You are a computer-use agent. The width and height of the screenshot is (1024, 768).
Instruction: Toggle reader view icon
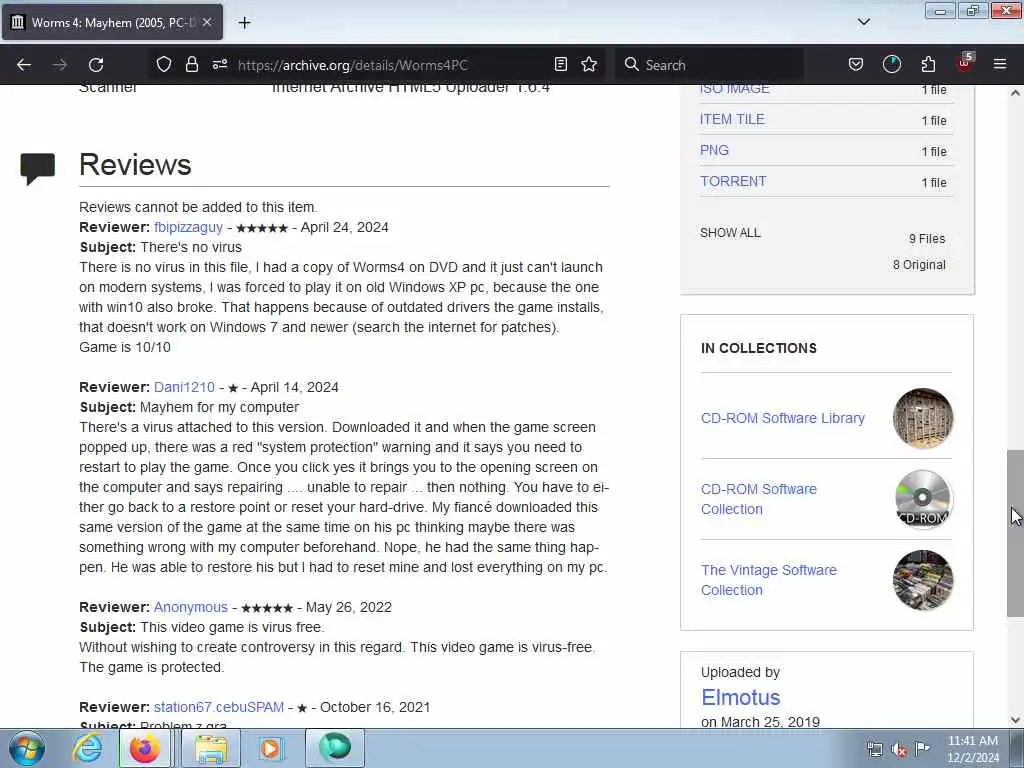tap(560, 64)
